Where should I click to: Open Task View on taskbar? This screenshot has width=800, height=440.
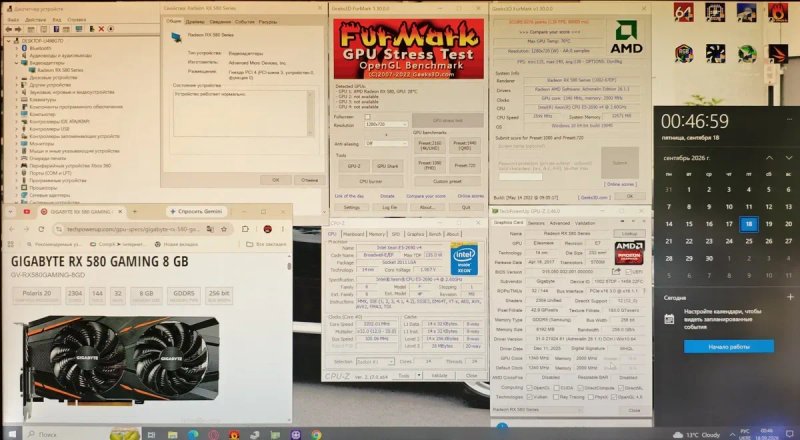[151, 434]
